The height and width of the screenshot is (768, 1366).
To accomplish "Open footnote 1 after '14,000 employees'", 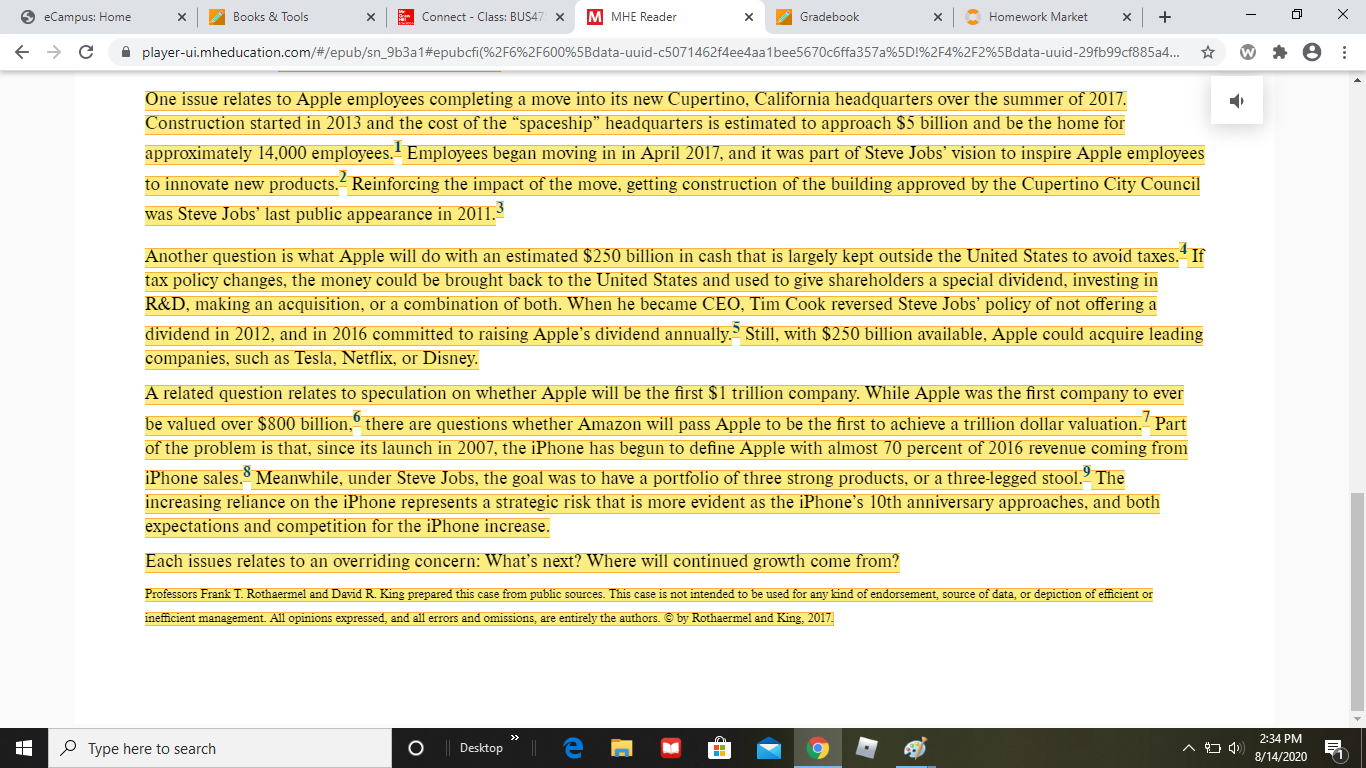I will (398, 148).
